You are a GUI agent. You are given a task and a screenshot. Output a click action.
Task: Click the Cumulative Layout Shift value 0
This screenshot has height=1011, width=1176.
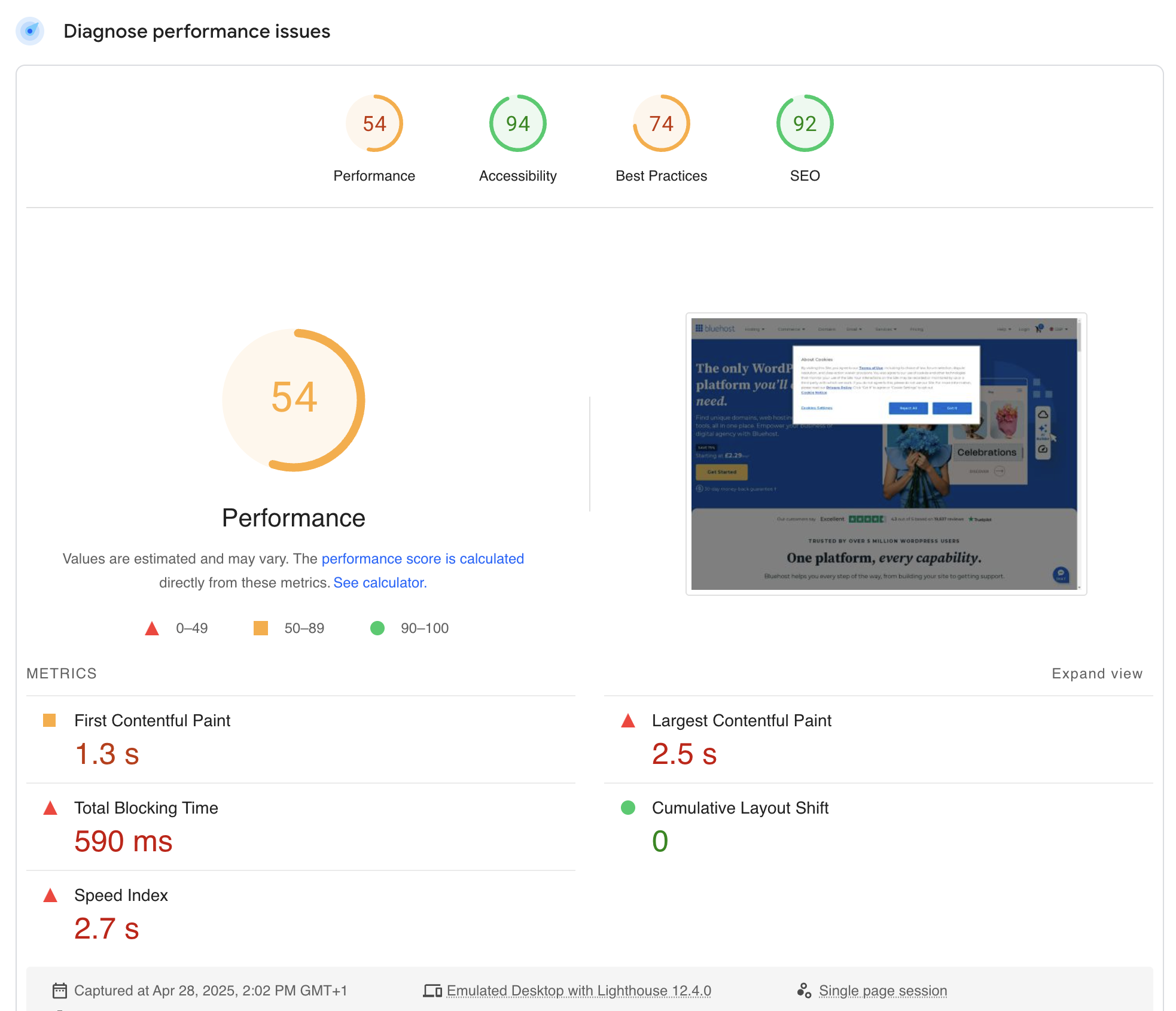coord(660,841)
